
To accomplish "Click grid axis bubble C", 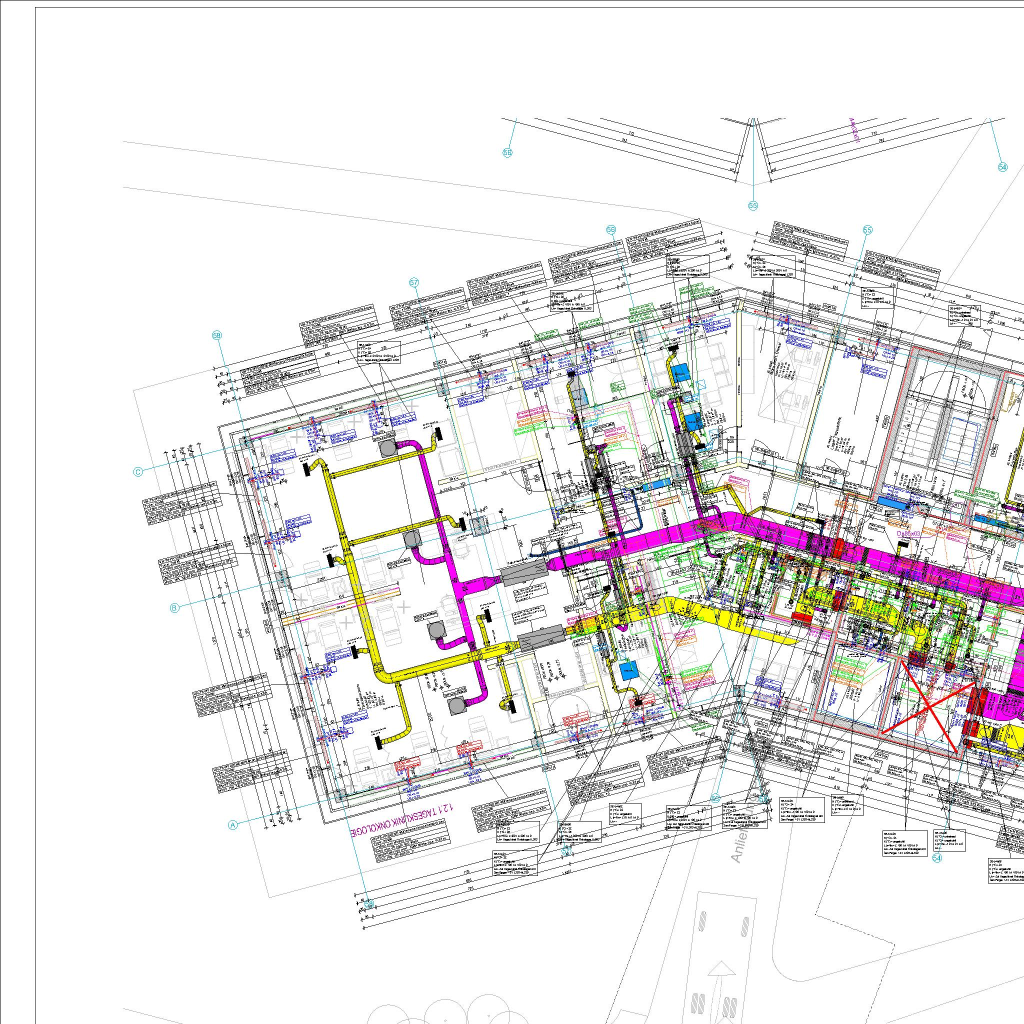I will click(x=138, y=472).
